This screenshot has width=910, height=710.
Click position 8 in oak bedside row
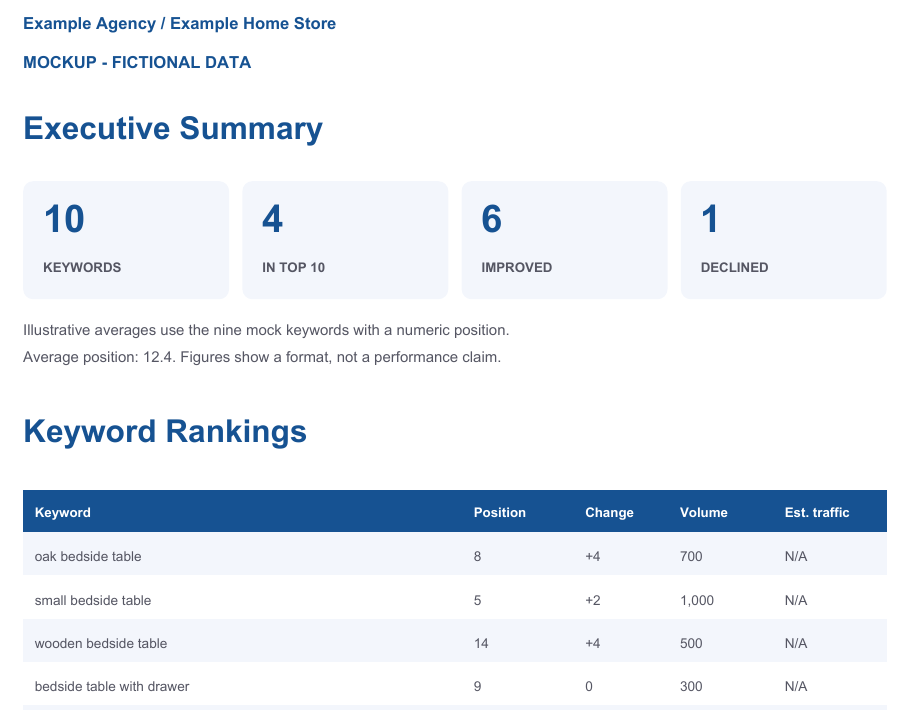coord(477,556)
